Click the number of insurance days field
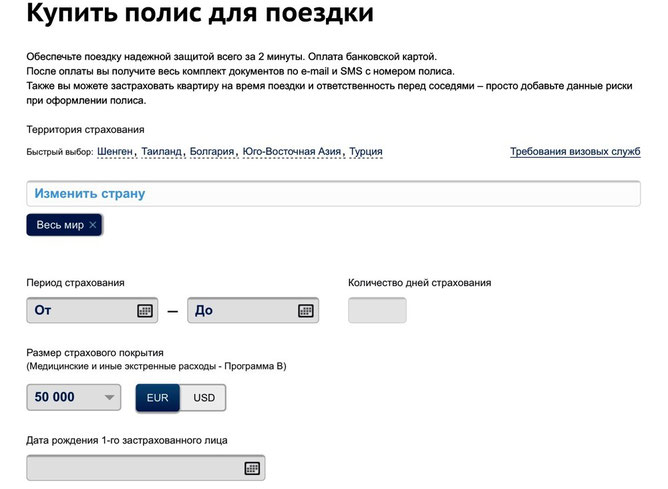The width and height of the screenshot is (668, 489). (377, 310)
